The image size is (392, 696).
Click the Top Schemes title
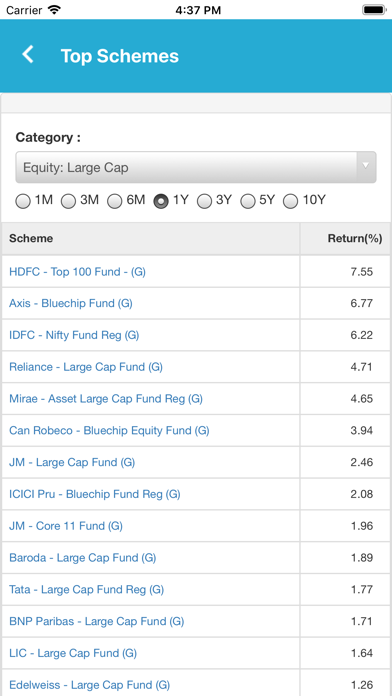(x=120, y=56)
